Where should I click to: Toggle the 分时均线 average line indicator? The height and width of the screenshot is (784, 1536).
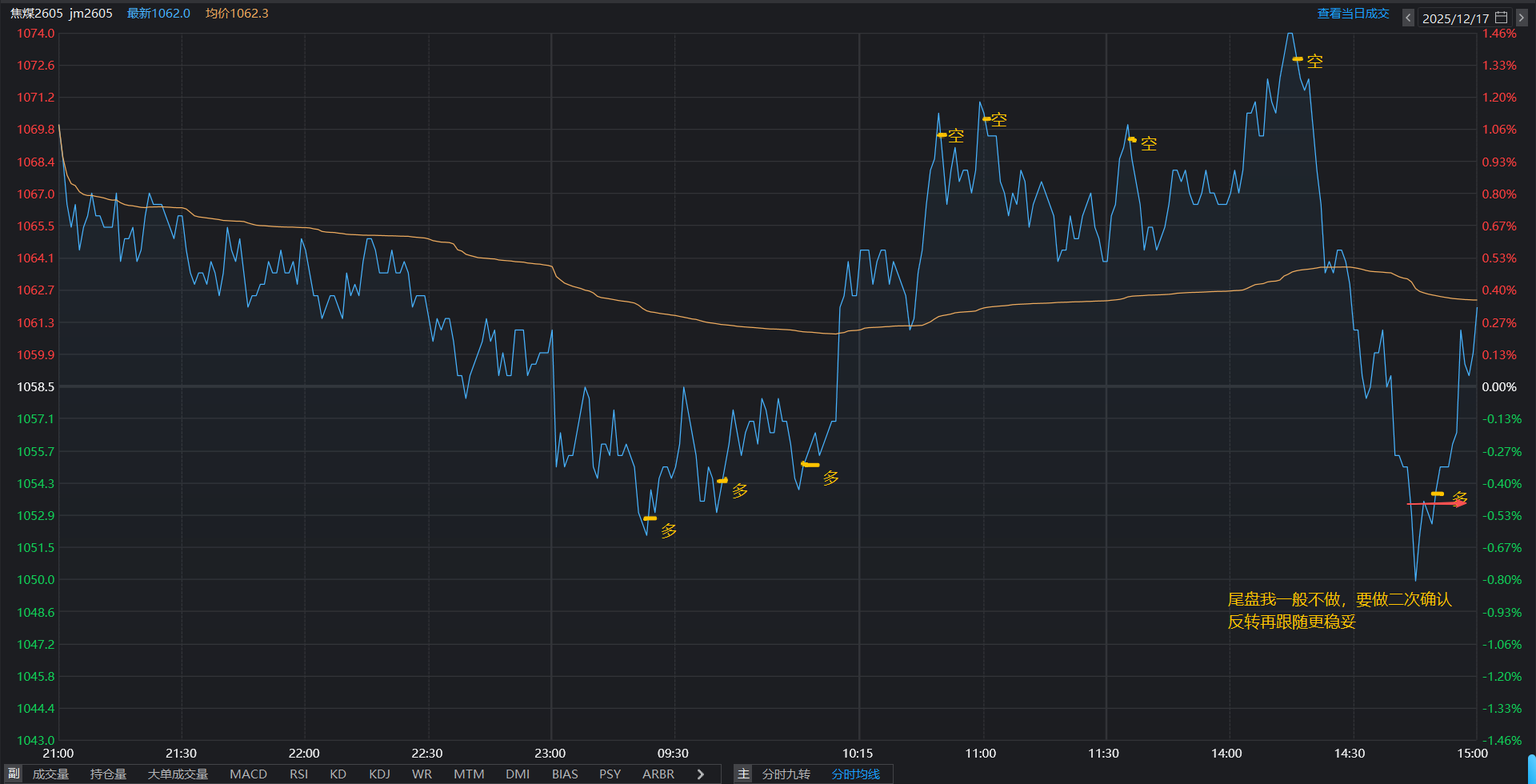pos(855,774)
